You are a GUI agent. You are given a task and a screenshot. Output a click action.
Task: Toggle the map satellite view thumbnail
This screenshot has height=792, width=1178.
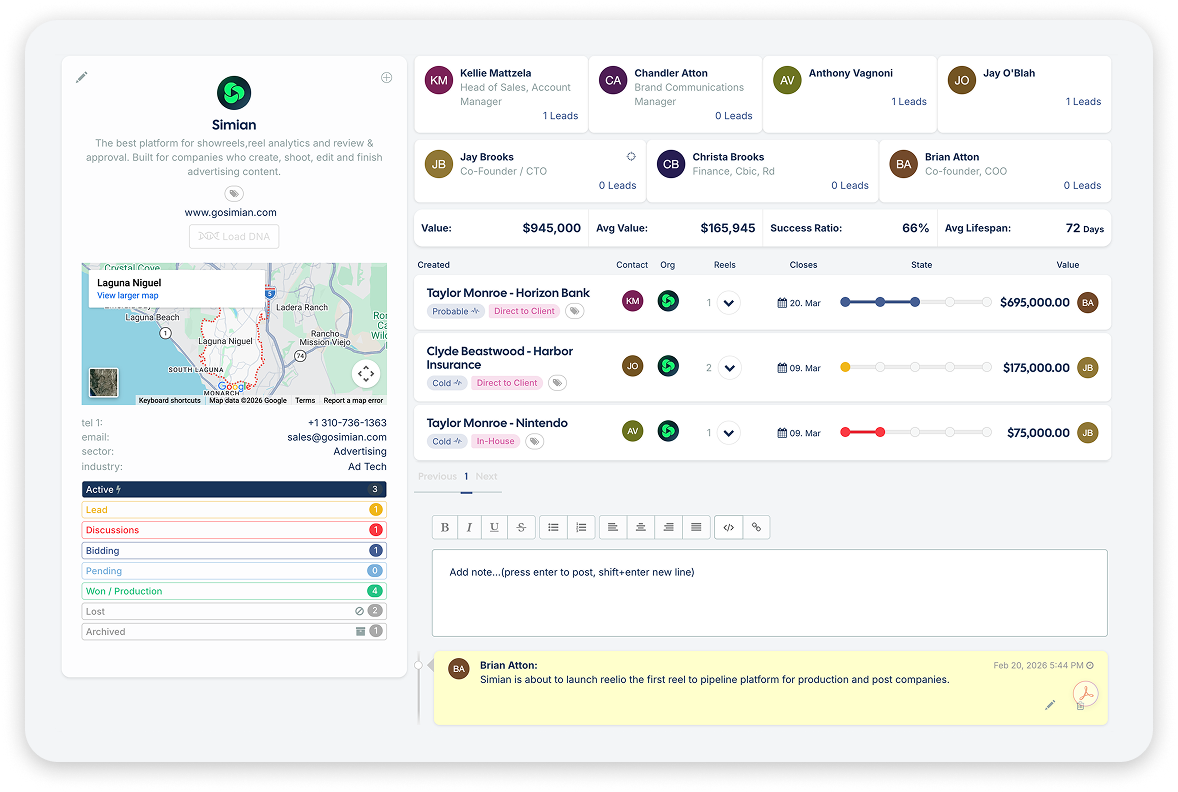[103, 383]
